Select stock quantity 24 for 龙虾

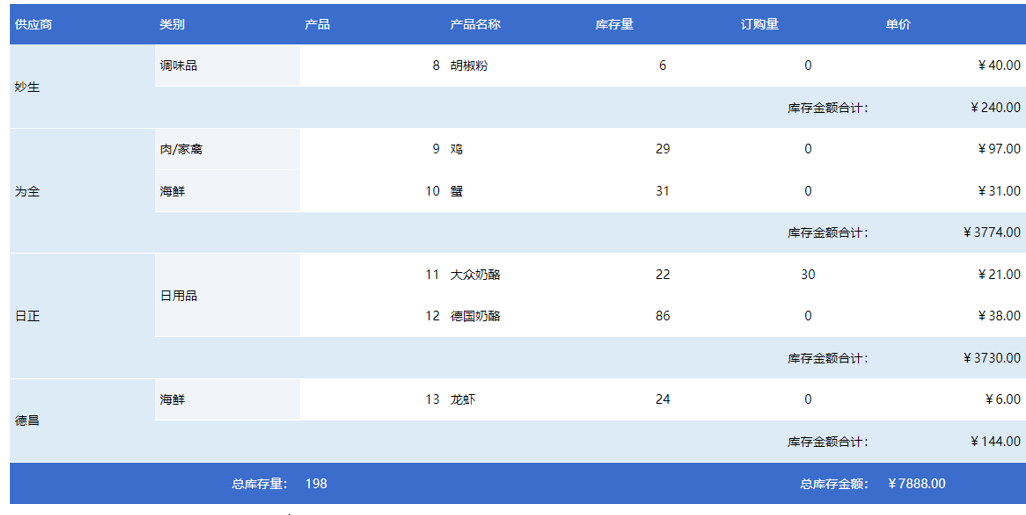pyautogui.click(x=663, y=399)
